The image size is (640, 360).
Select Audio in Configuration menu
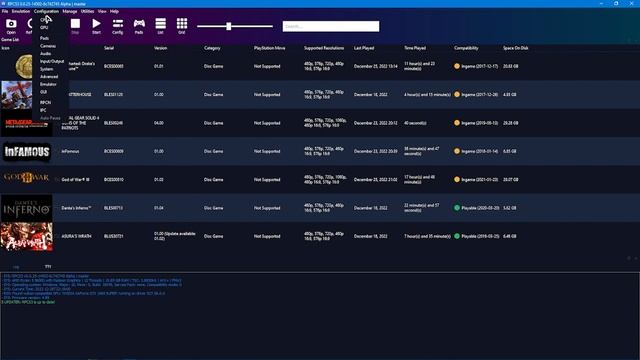[x=45, y=54]
